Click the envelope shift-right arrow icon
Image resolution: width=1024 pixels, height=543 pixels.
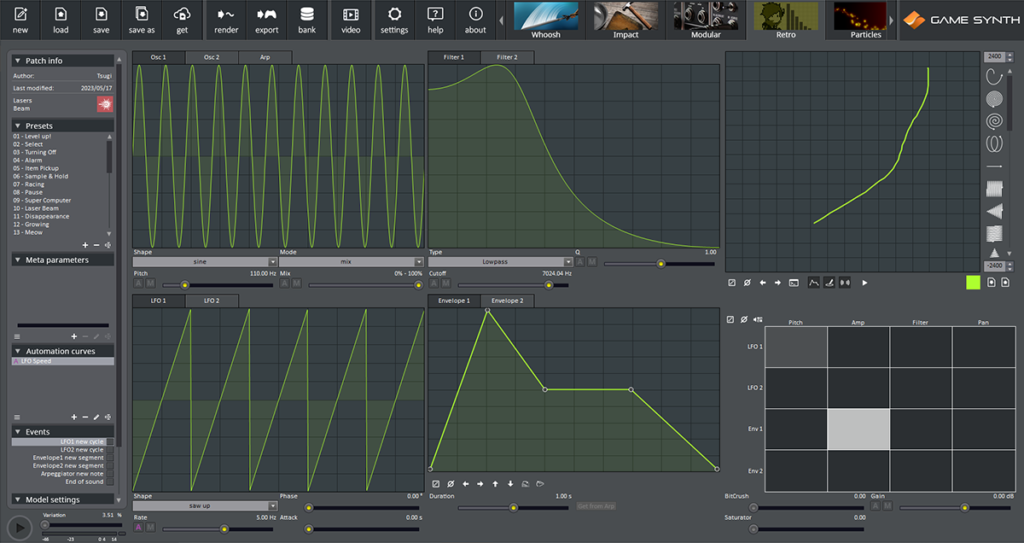[x=480, y=484]
